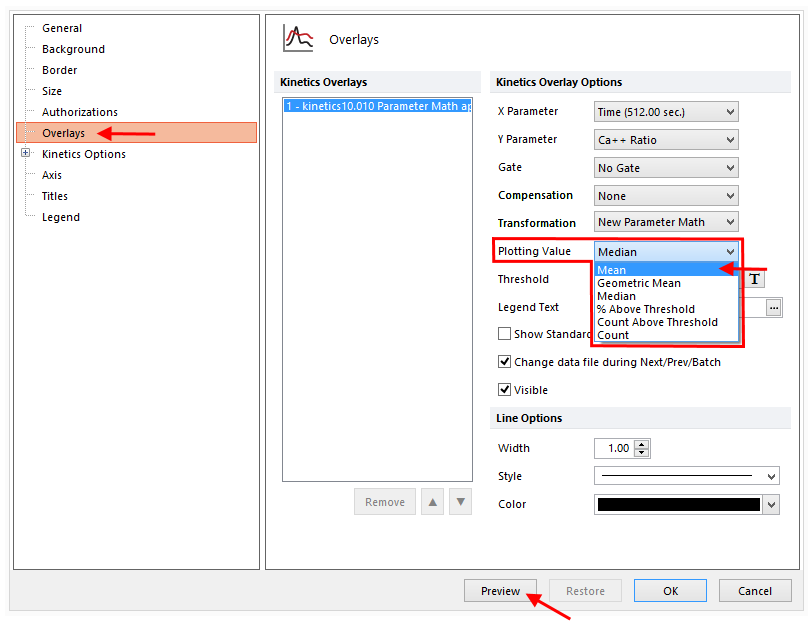812x630 pixels.
Task: Increase line width with spinner up arrow
Action: 641,444
